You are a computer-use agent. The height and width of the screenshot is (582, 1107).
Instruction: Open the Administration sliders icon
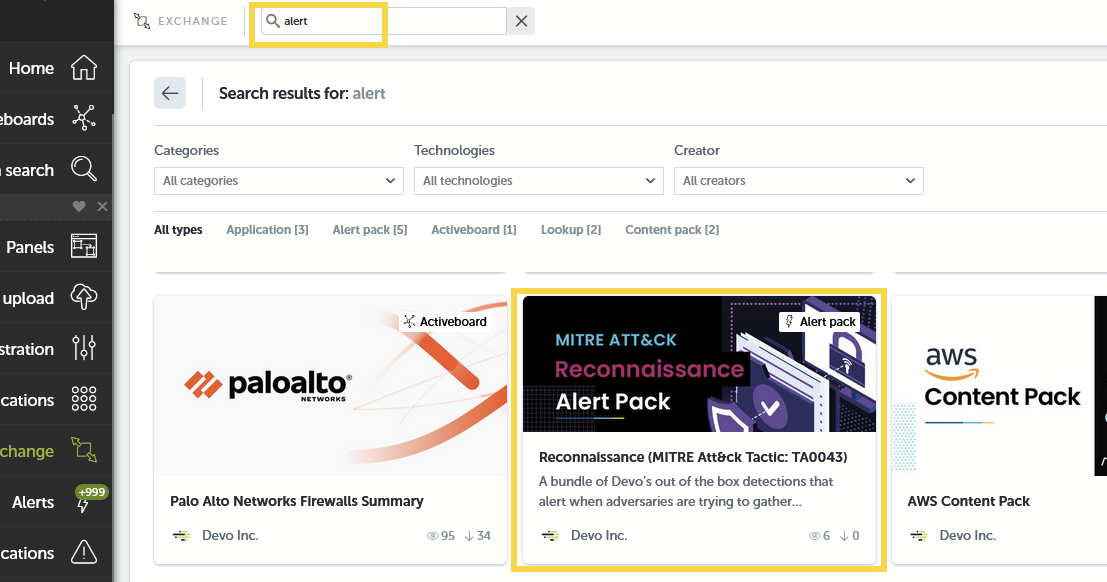coord(83,348)
